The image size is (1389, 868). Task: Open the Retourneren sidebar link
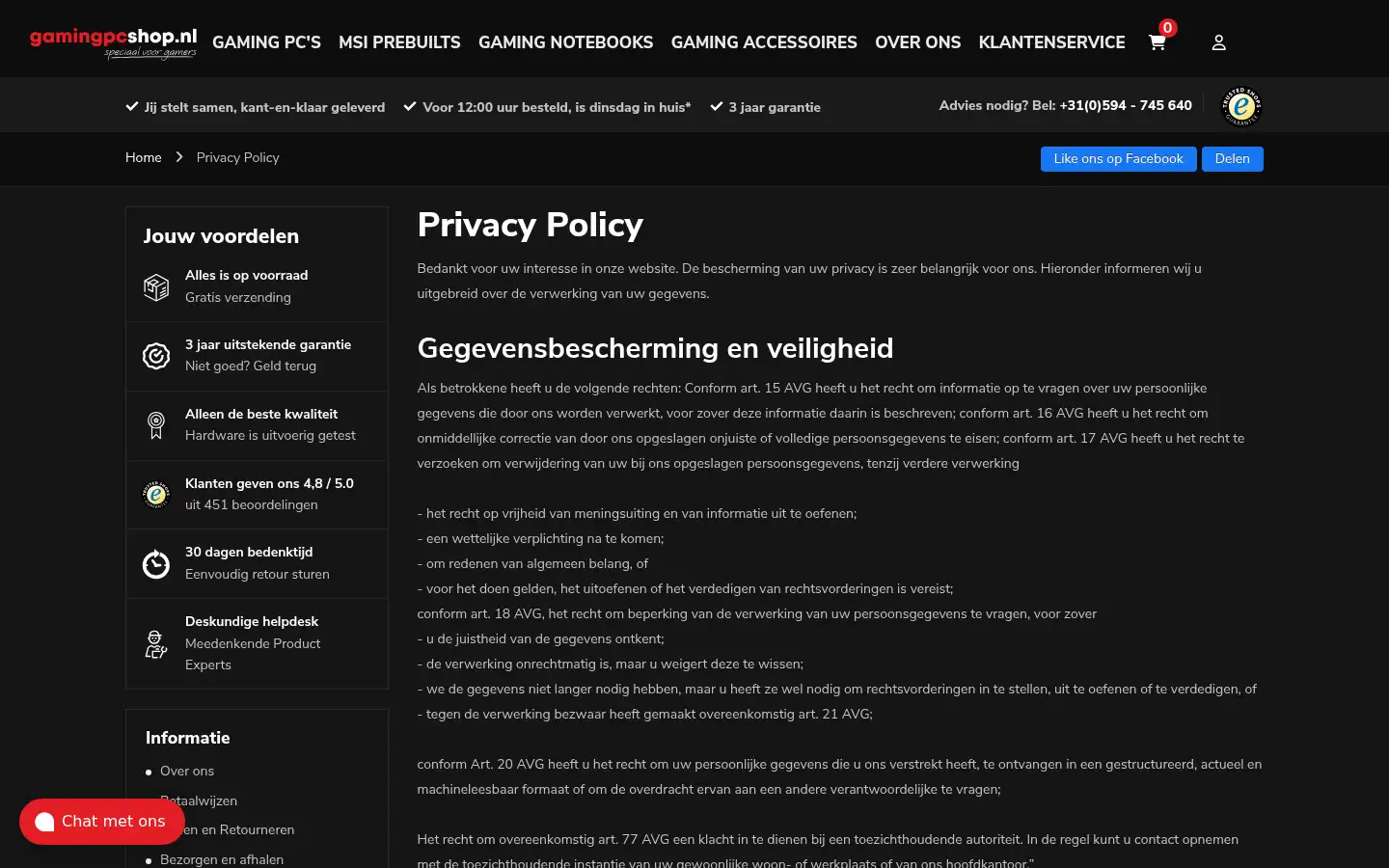click(228, 829)
